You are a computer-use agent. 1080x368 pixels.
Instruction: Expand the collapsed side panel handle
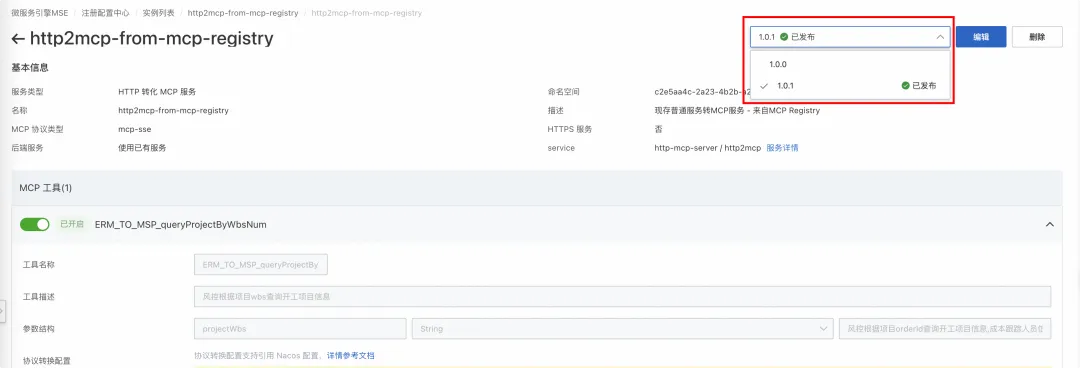3,309
